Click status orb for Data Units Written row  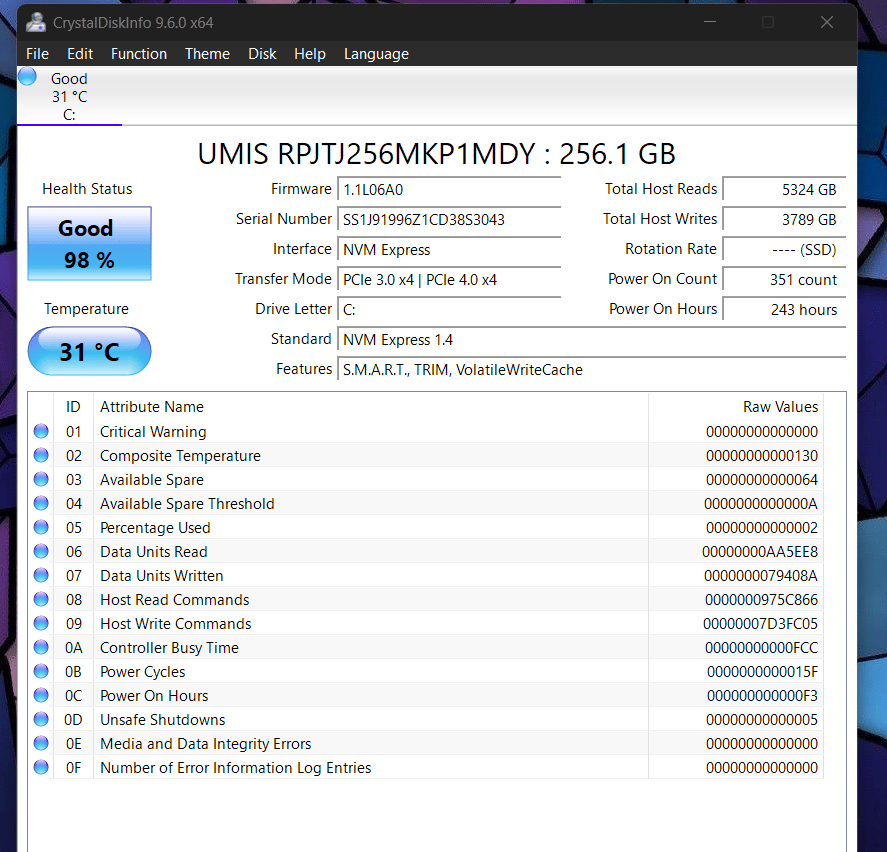click(x=41, y=575)
